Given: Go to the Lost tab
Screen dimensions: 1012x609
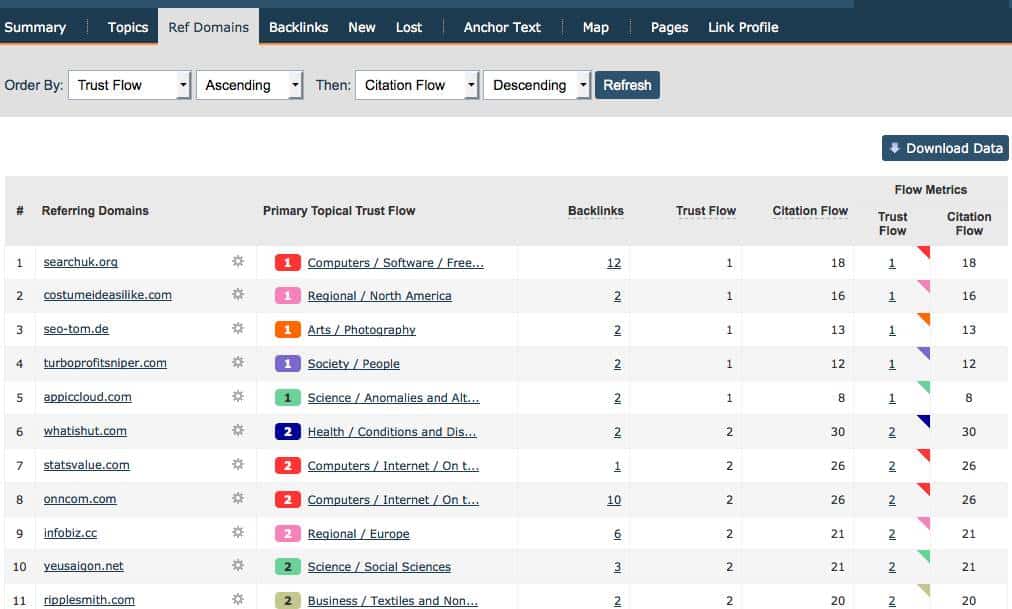Looking at the screenshot, I should 409,27.
